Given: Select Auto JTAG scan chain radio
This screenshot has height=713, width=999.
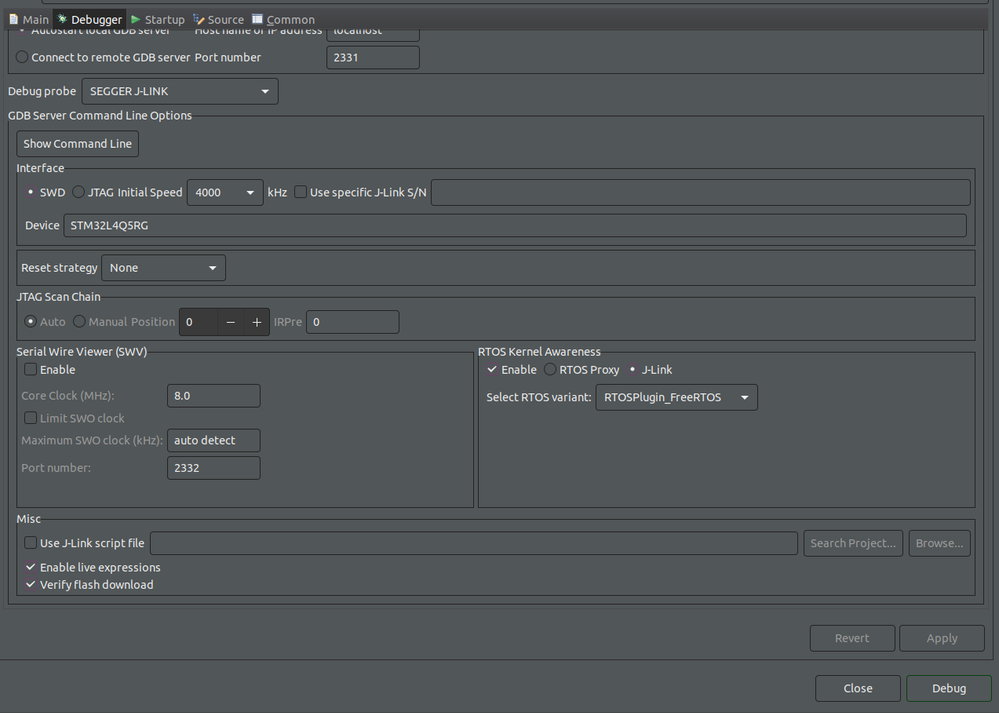Looking at the screenshot, I should 30,322.
